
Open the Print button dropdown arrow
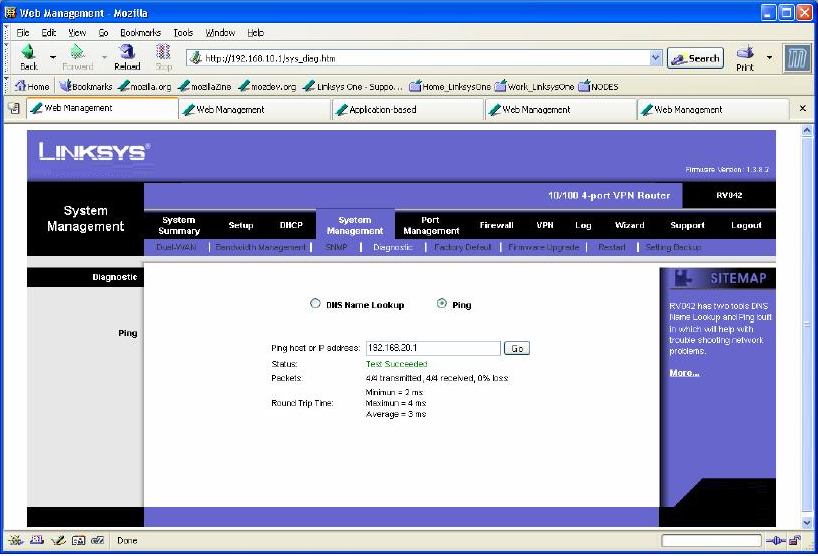[x=769, y=56]
